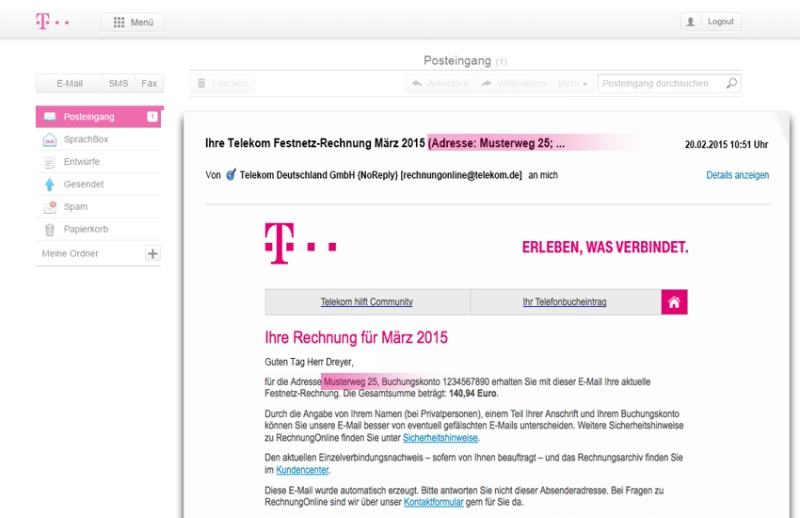Expand the Mehr dropdown
Viewport: 800px width, 518px height.
click(572, 83)
